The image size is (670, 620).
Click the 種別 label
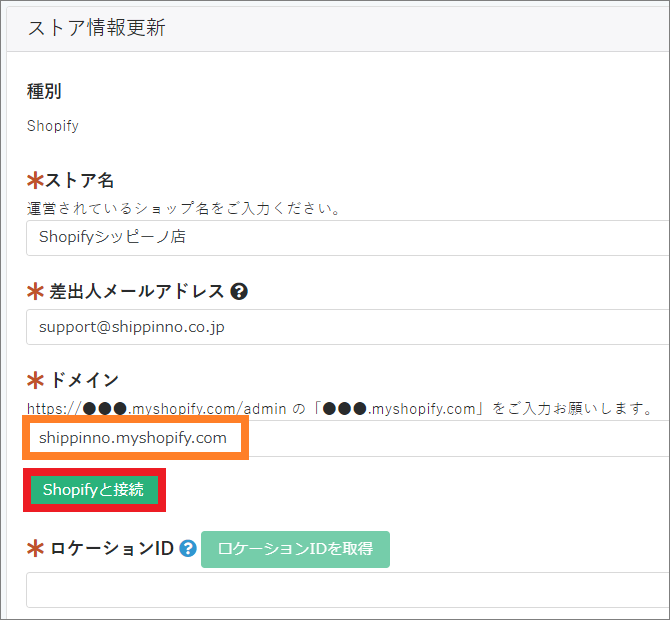[44, 91]
